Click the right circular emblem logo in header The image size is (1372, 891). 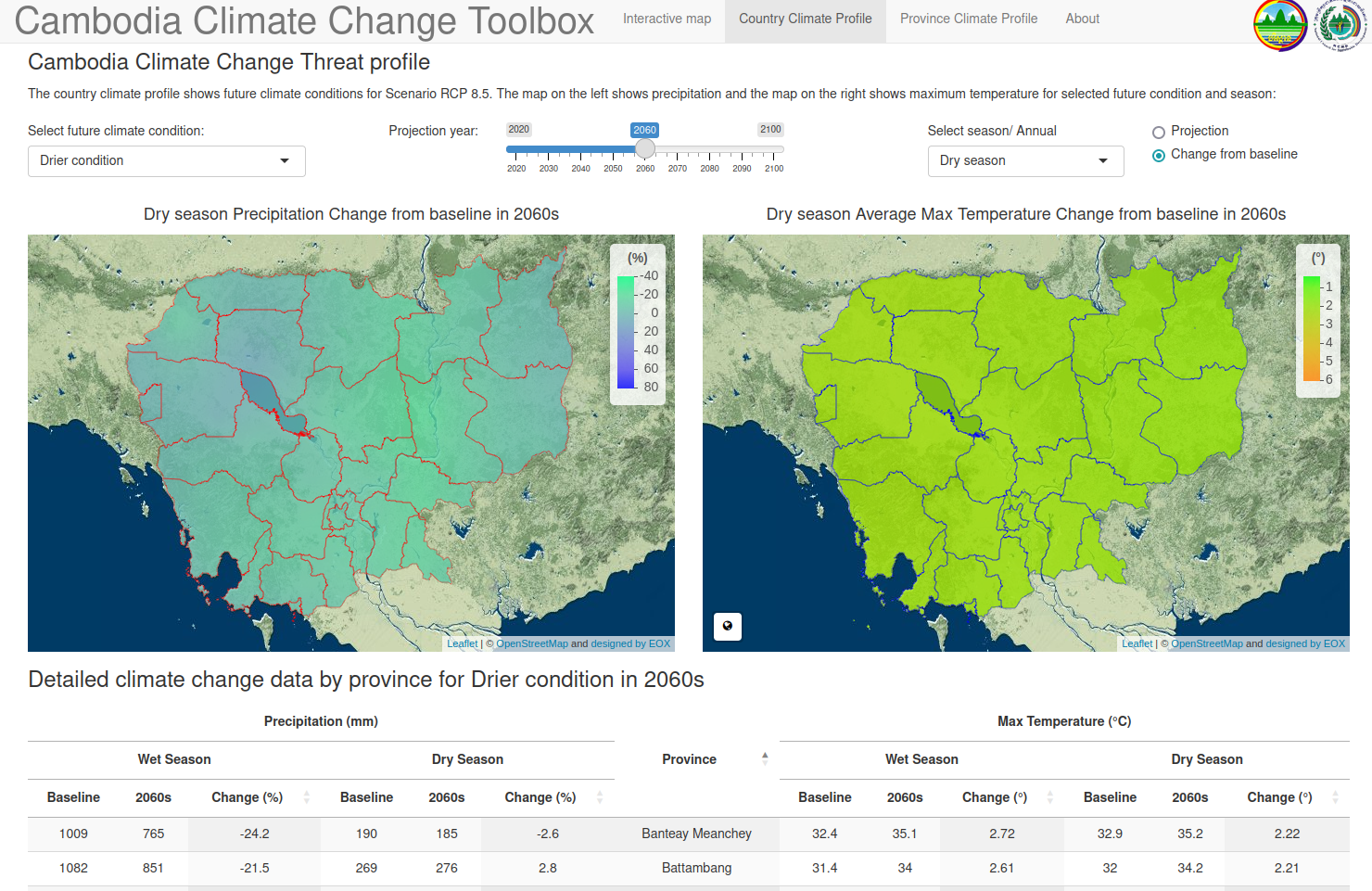1340,25
